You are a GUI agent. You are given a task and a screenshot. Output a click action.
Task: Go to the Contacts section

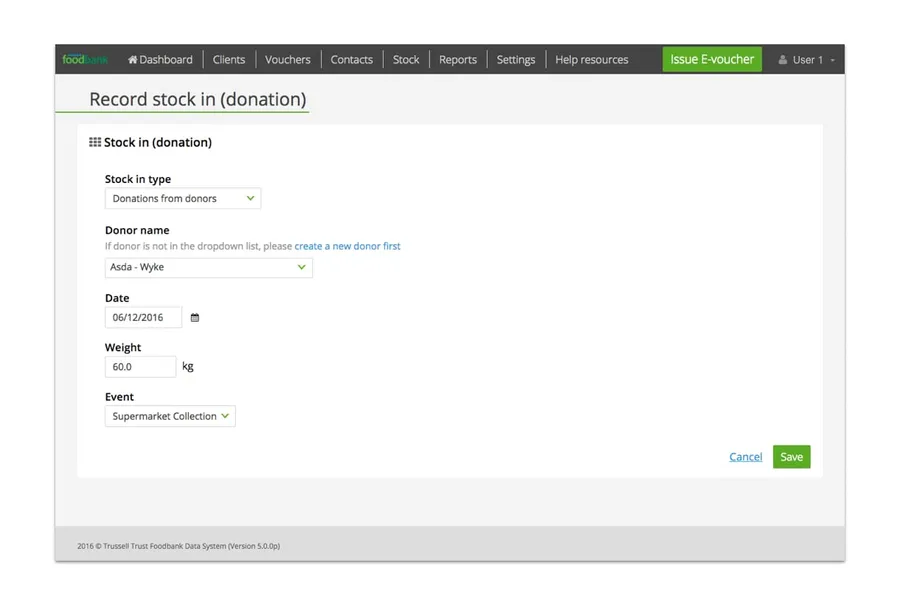(351, 59)
